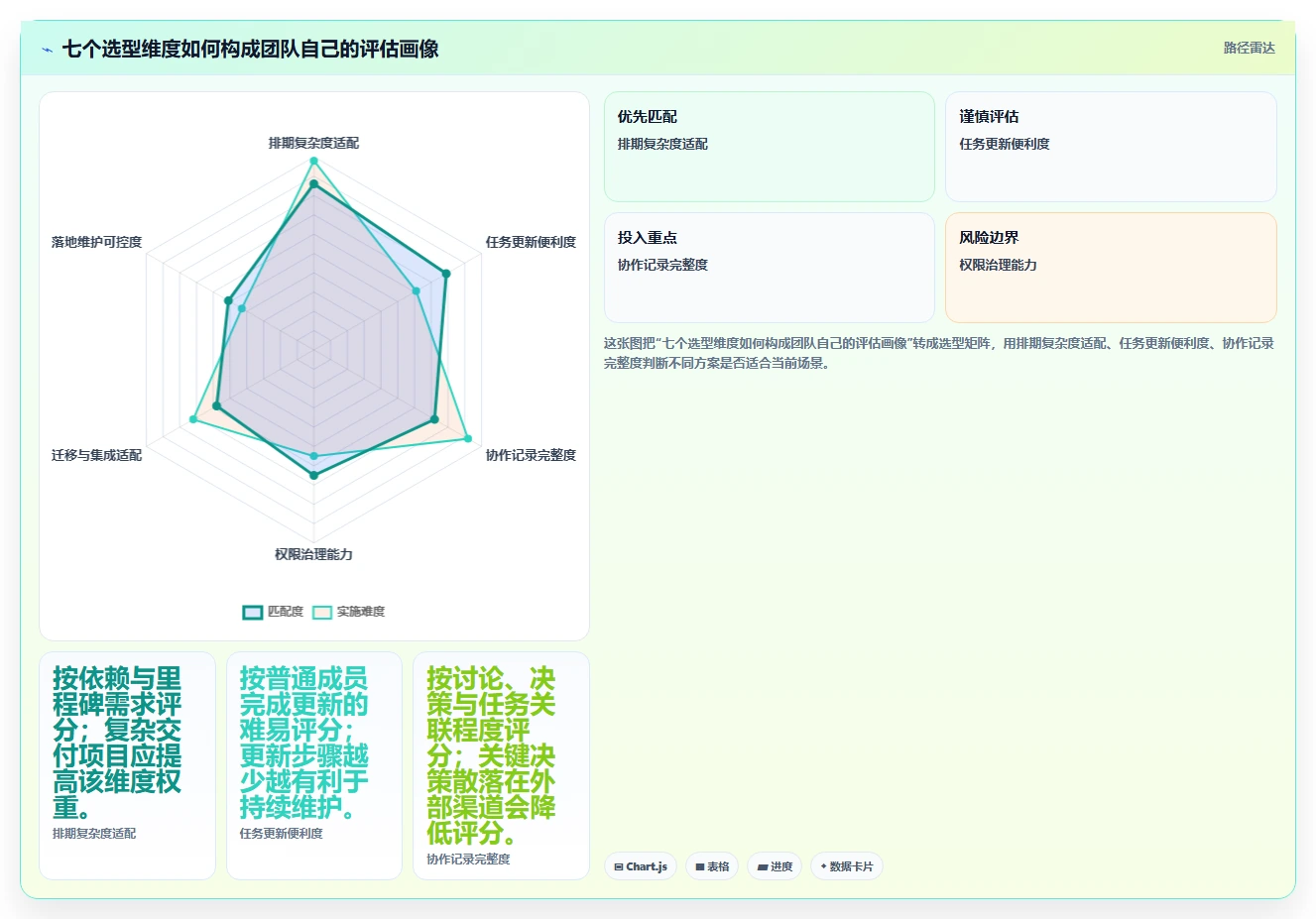
Task: Click the 权限治理能力 axis label on the radar
Action: point(313,554)
